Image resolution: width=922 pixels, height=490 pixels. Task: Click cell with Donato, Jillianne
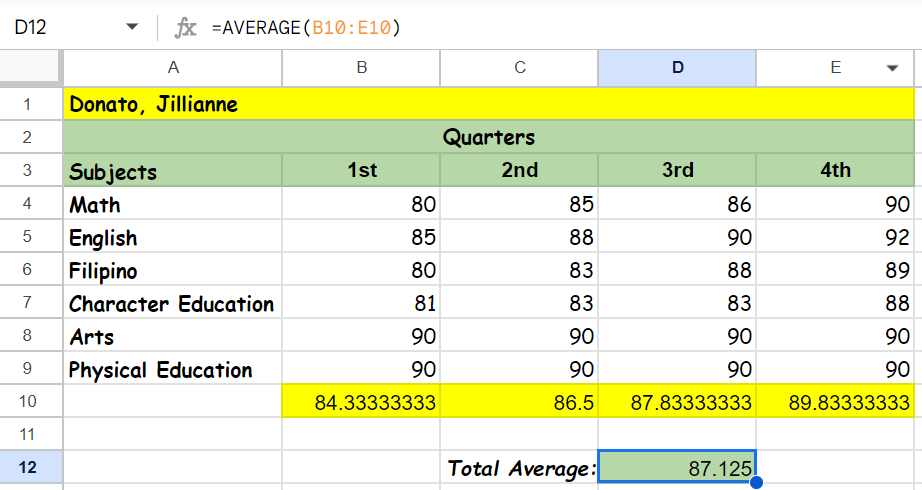489,104
